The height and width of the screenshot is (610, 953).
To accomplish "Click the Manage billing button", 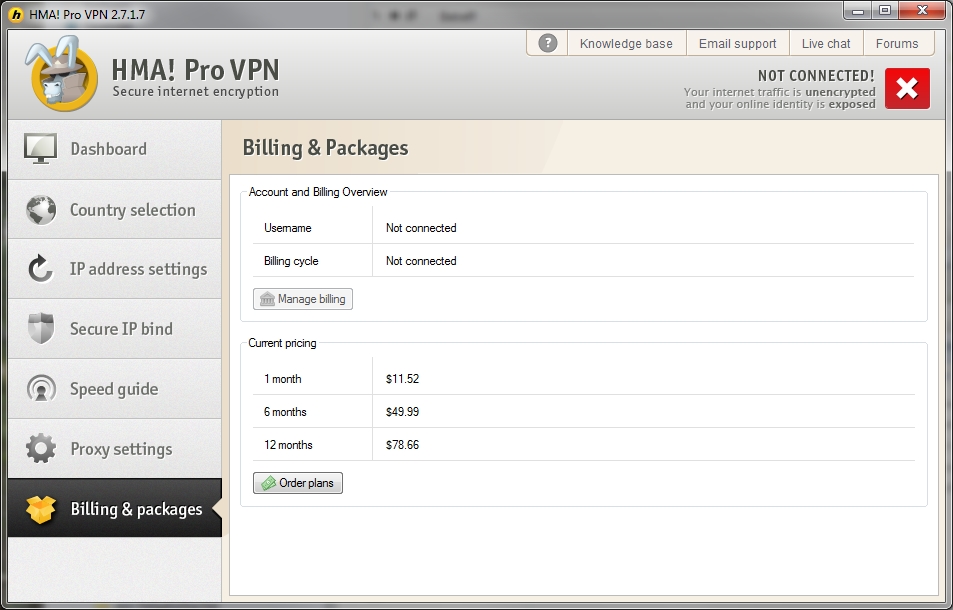I will [x=303, y=299].
